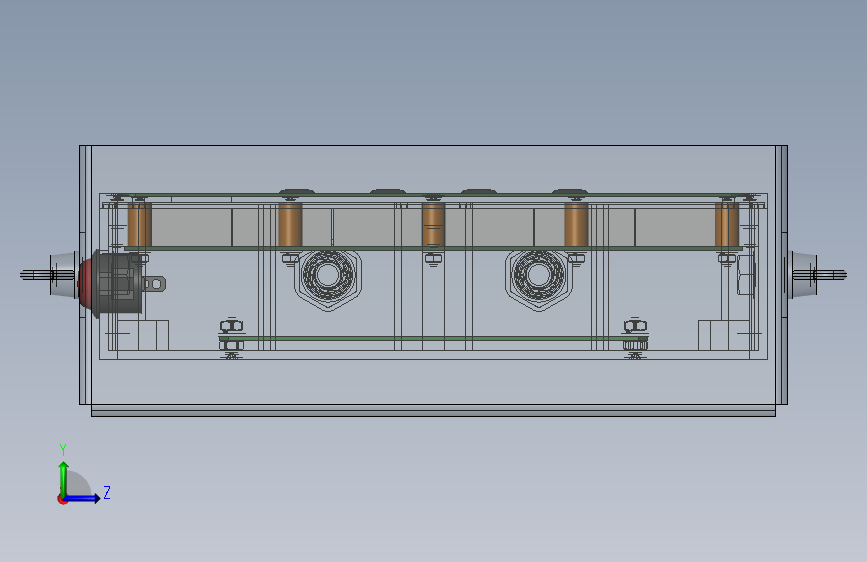Click the blue Z axis arrow of the triad
The height and width of the screenshot is (562, 867).
[x=83, y=498]
